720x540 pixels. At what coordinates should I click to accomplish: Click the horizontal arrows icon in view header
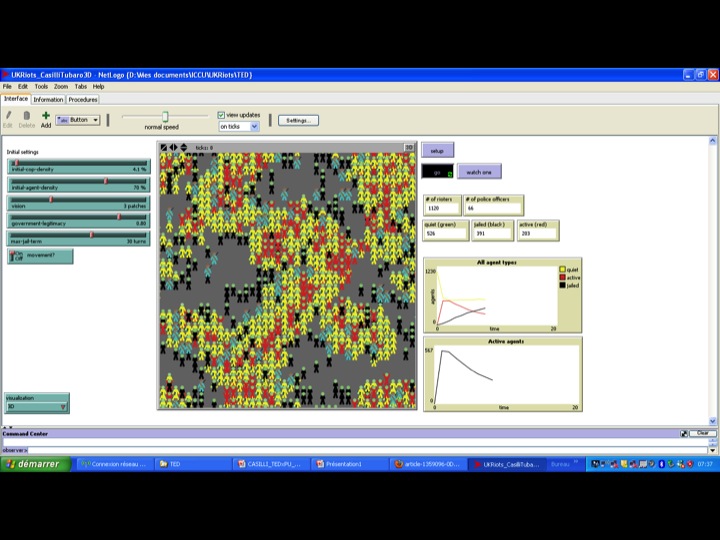[174, 147]
